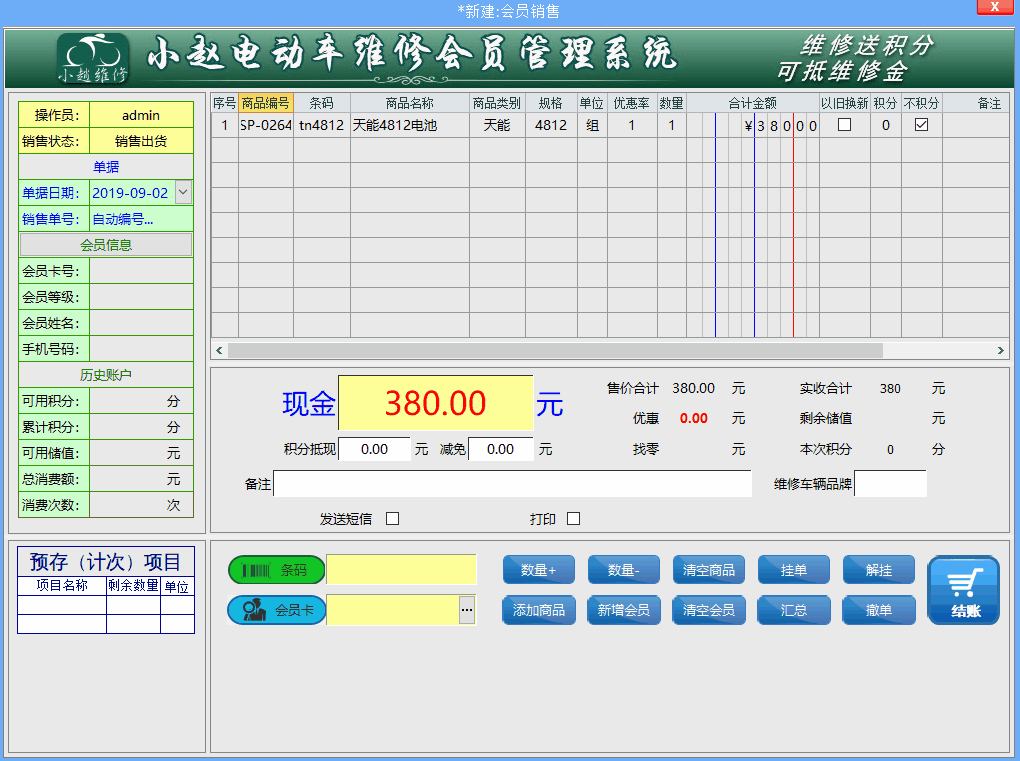Click the 清空会员 button
The width and height of the screenshot is (1020, 761).
coord(708,610)
